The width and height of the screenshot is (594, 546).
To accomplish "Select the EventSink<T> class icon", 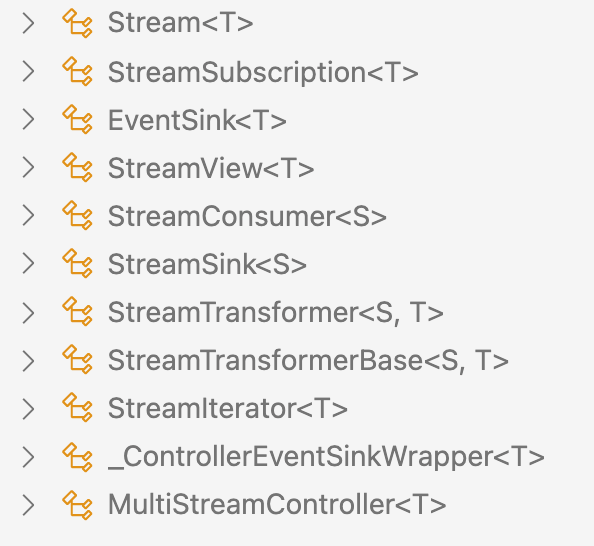I will [x=77, y=120].
